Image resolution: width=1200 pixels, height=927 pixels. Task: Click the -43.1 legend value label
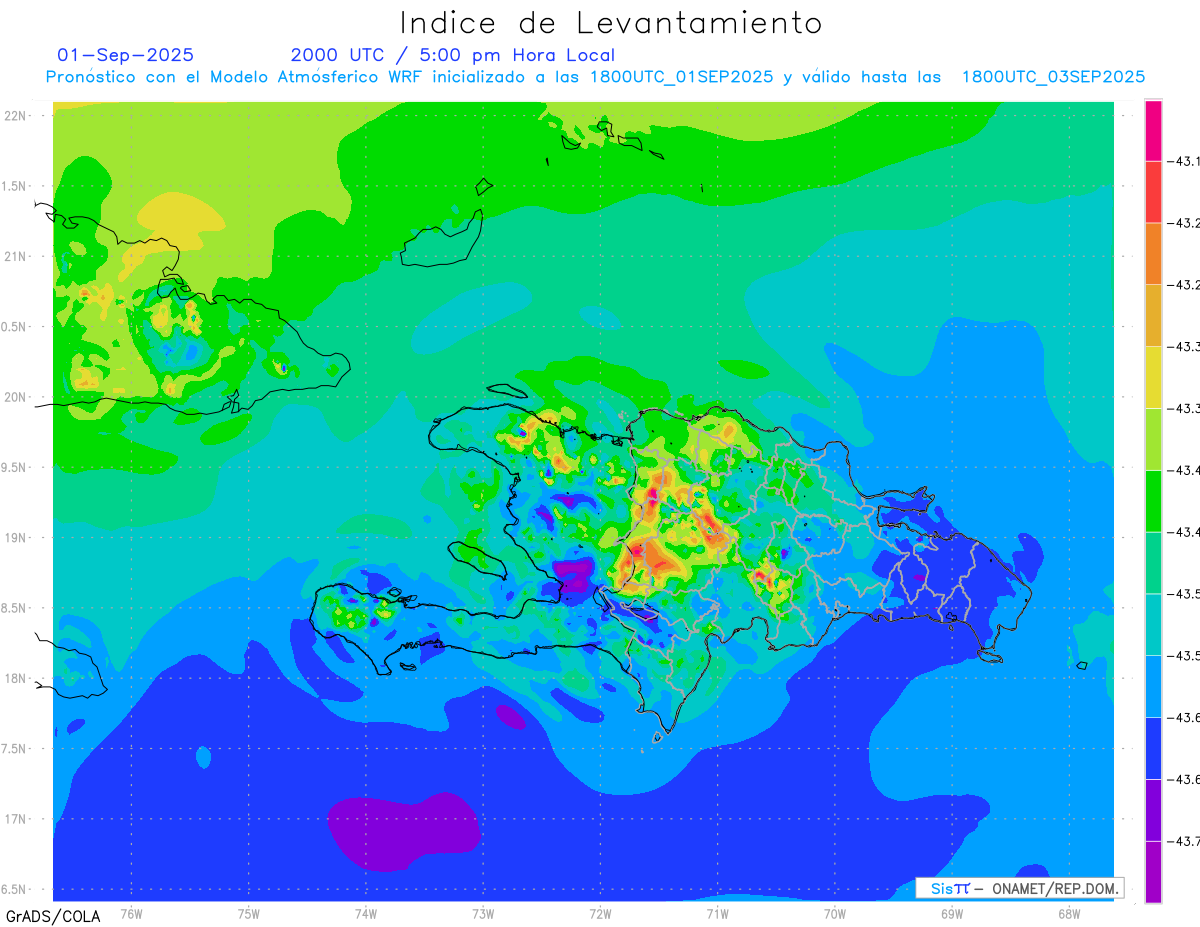tap(1186, 160)
